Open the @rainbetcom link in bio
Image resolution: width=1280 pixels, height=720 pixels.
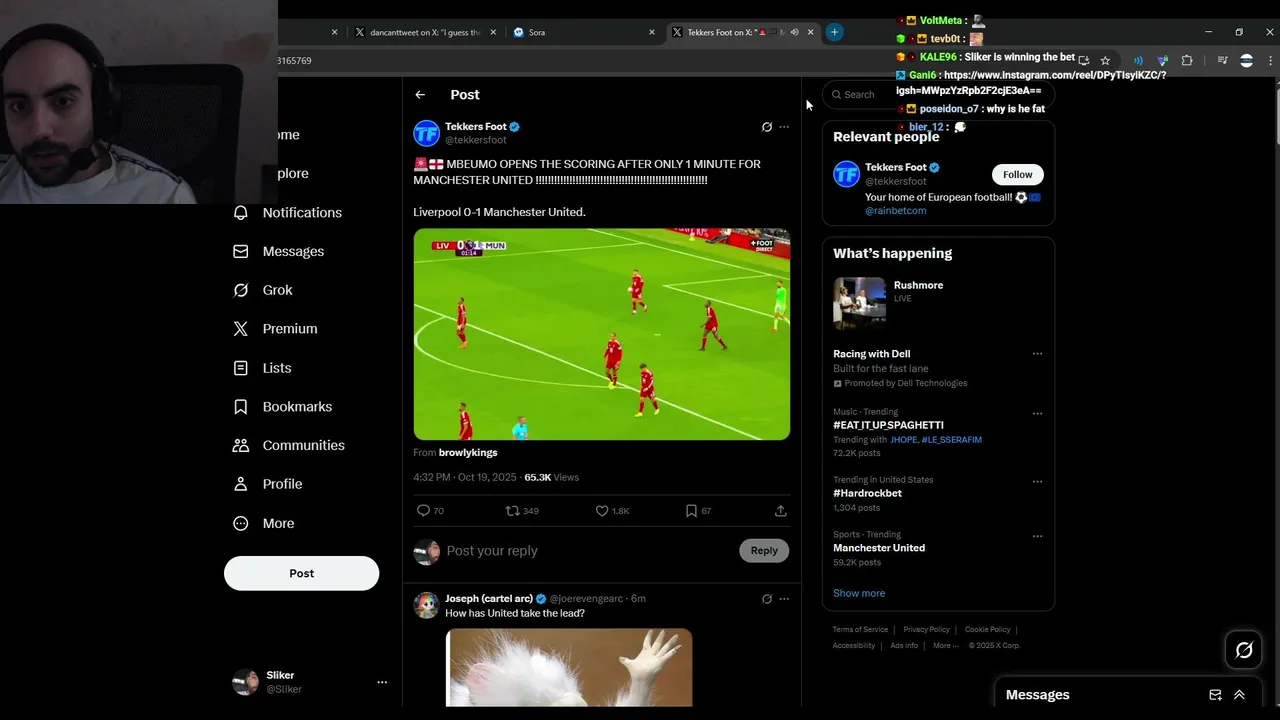[x=896, y=211]
